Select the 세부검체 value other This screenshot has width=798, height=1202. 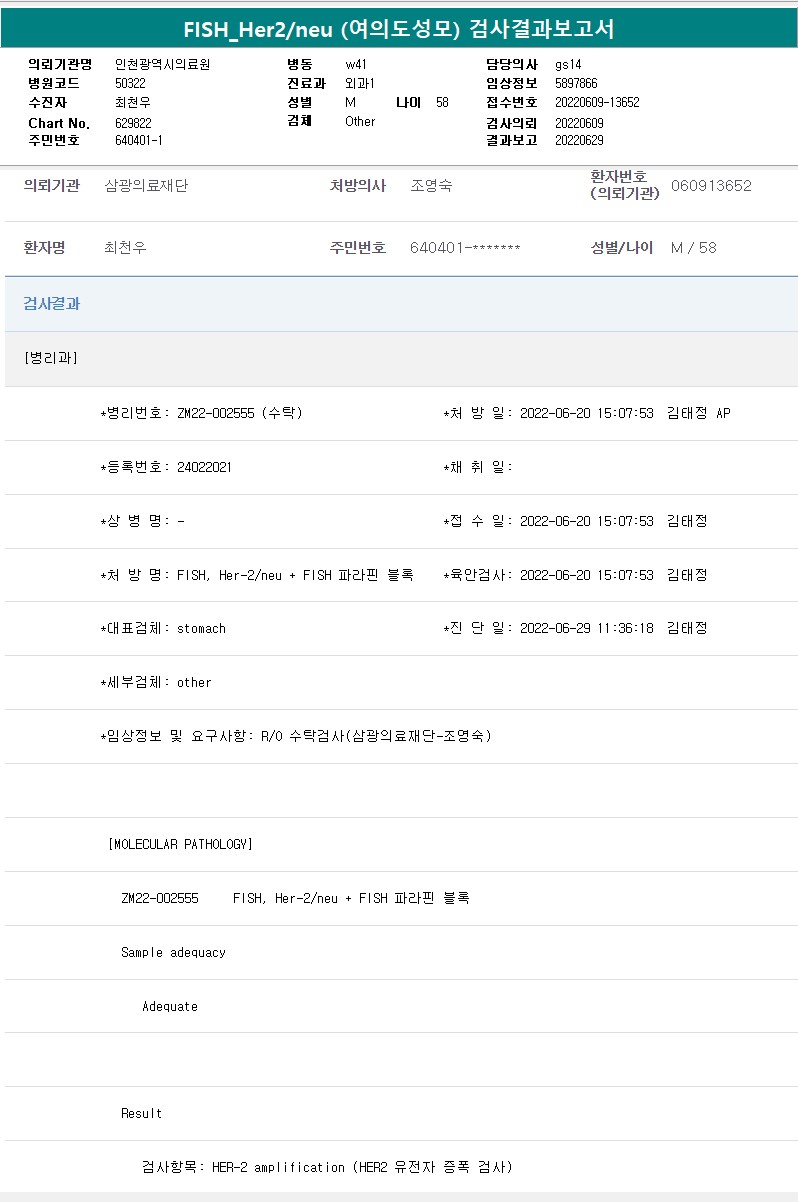pyautogui.click(x=194, y=683)
